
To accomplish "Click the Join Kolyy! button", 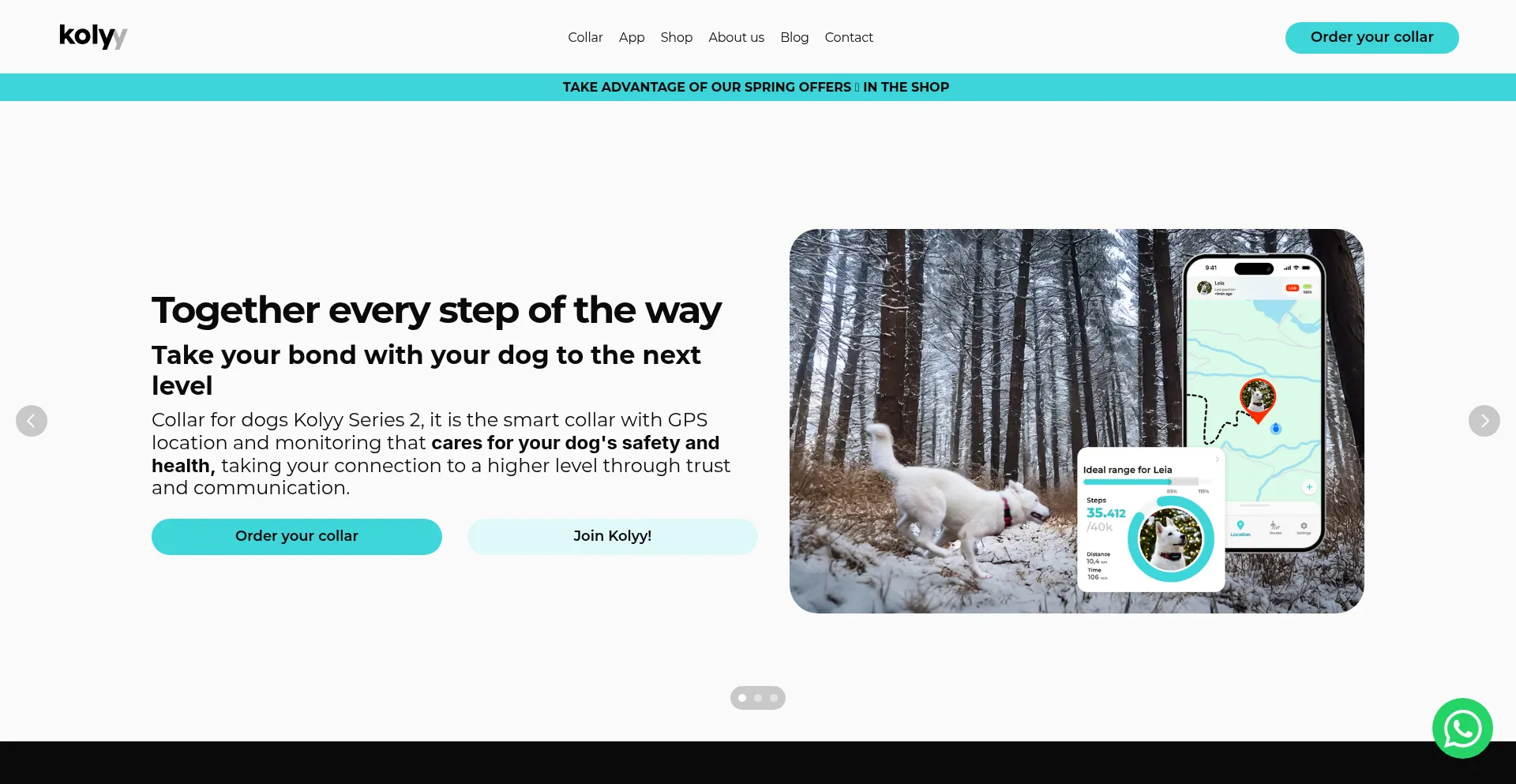I will pyautogui.click(x=613, y=536).
